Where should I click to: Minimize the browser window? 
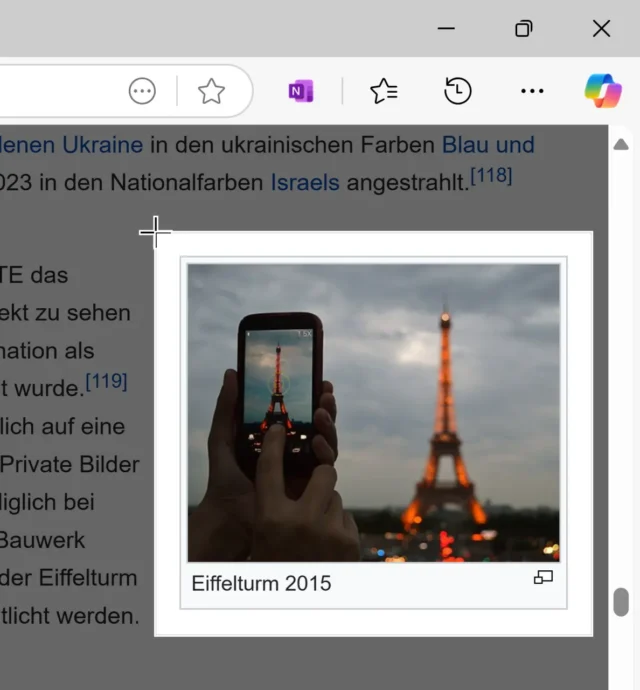446,29
